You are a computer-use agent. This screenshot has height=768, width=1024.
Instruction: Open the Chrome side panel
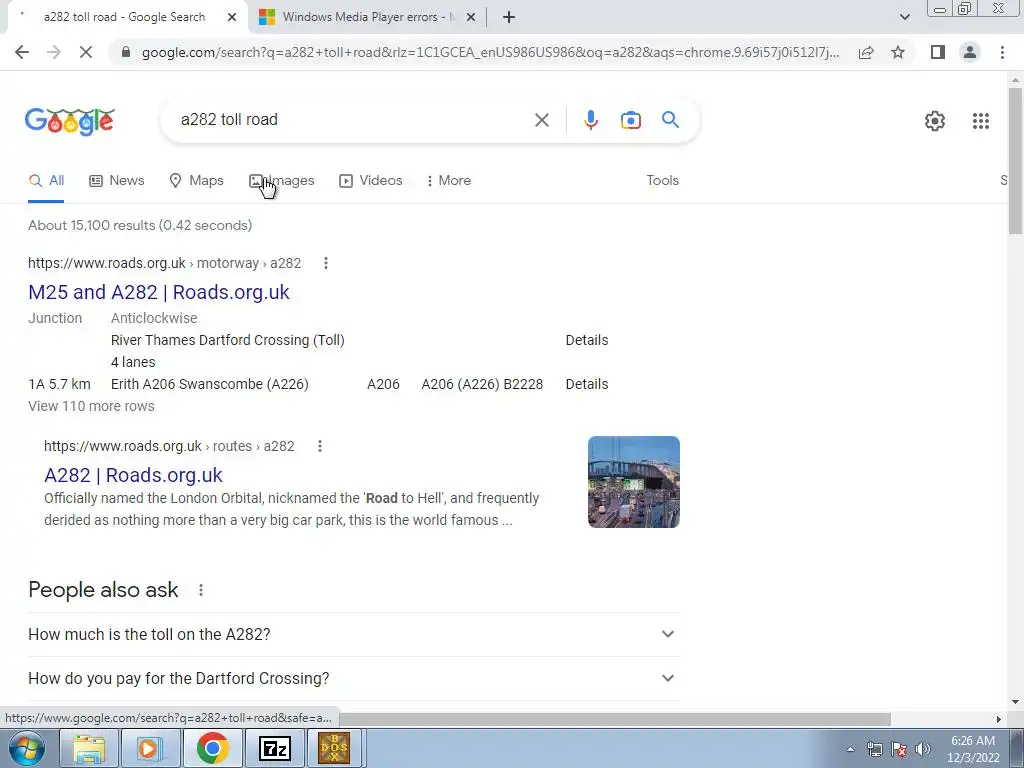pyautogui.click(x=938, y=52)
